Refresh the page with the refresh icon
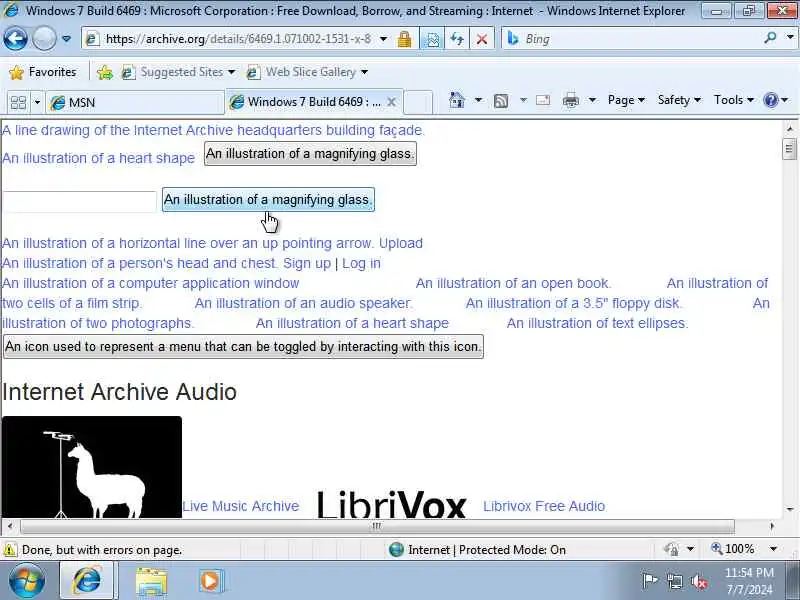 [457, 39]
